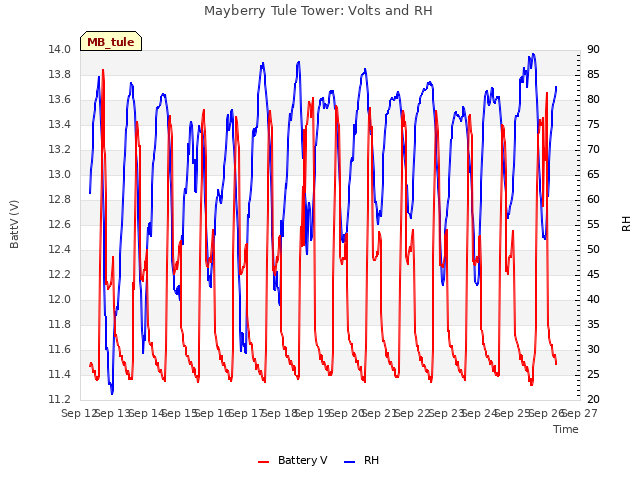Viewport: 640px width, 480px height.
Task: Click the 50 value on RH axis
Action: [x=593, y=249]
